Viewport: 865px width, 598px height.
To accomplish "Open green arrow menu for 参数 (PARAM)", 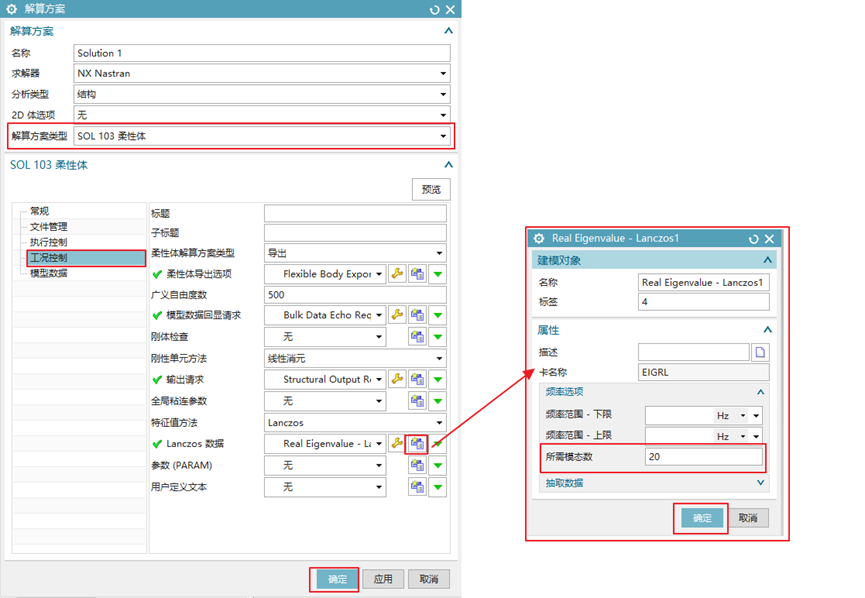I will tap(437, 466).
